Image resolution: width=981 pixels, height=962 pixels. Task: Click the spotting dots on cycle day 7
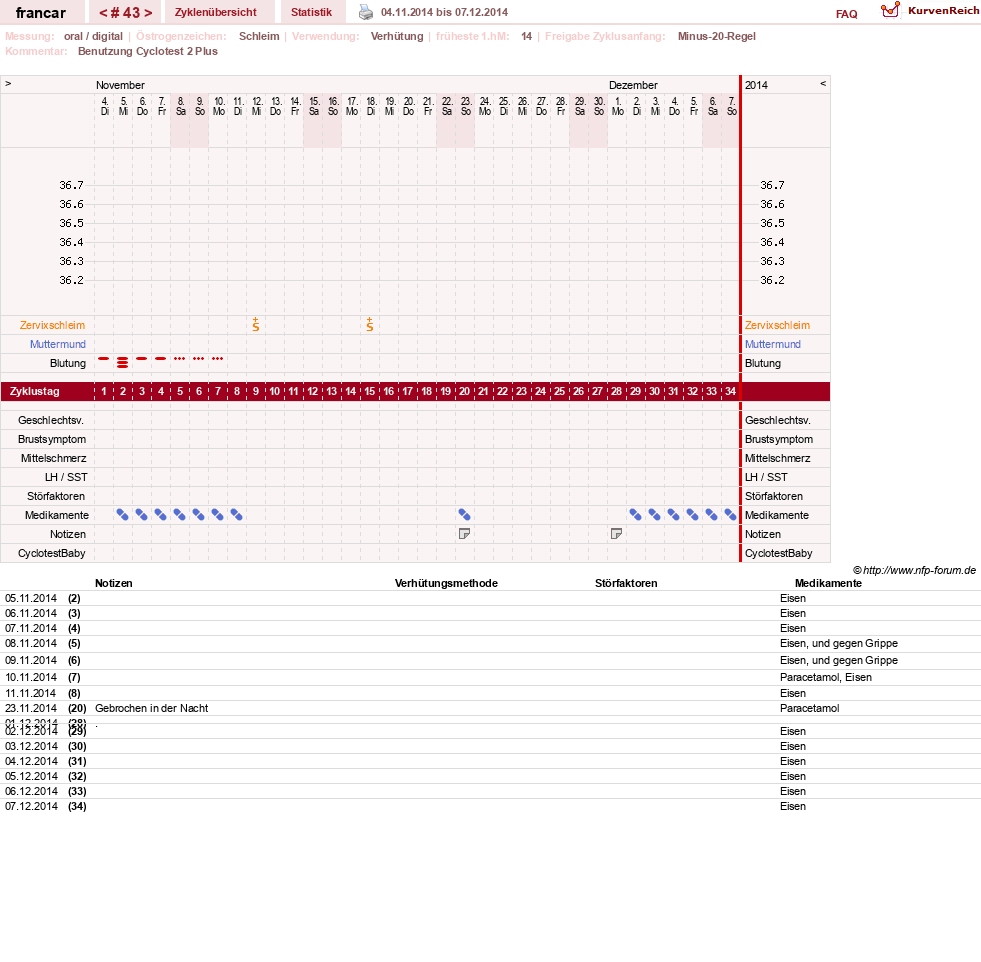click(217, 358)
